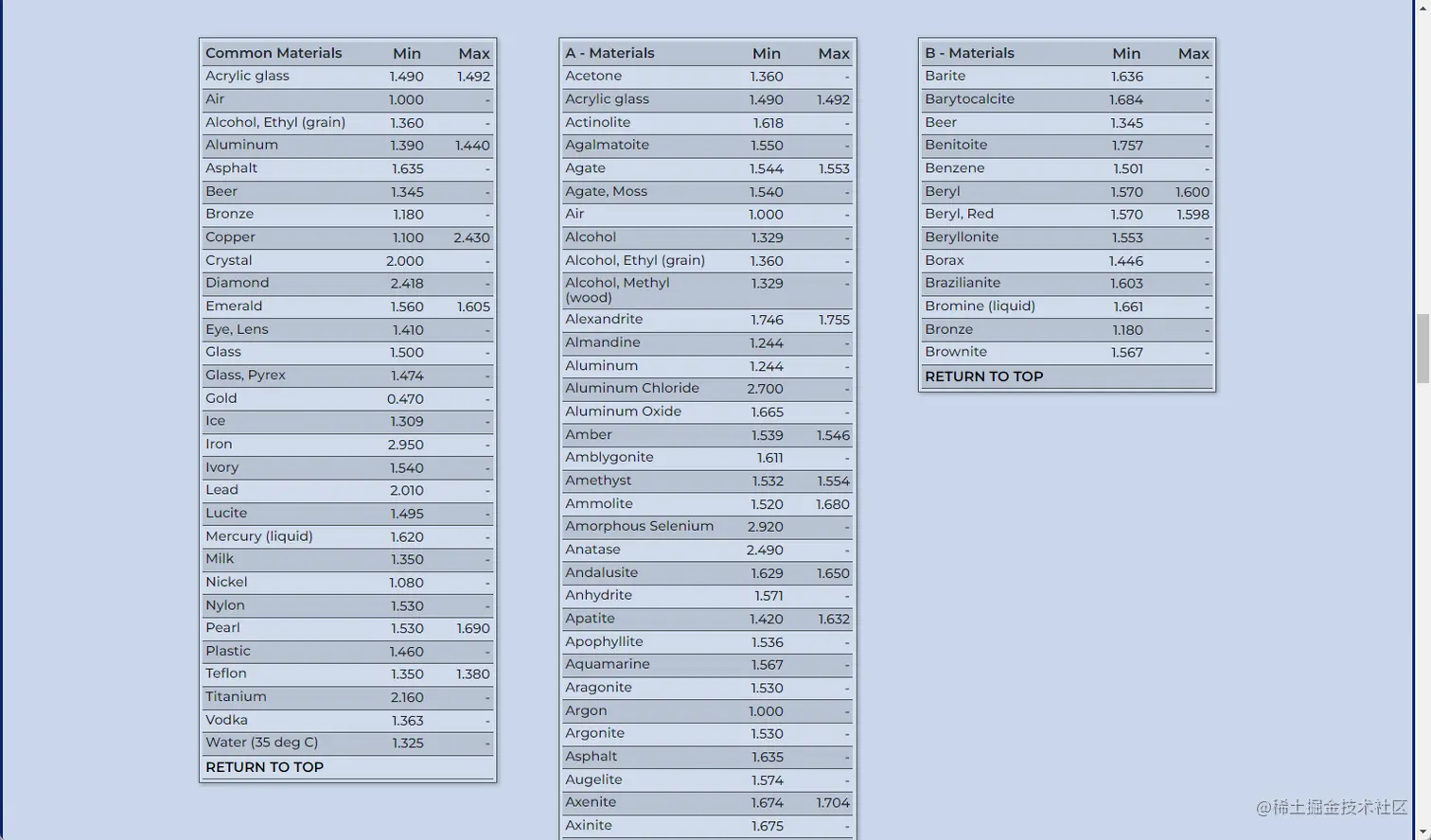The height and width of the screenshot is (840, 1431).
Task: Click the Pearl material name
Action: click(x=222, y=627)
